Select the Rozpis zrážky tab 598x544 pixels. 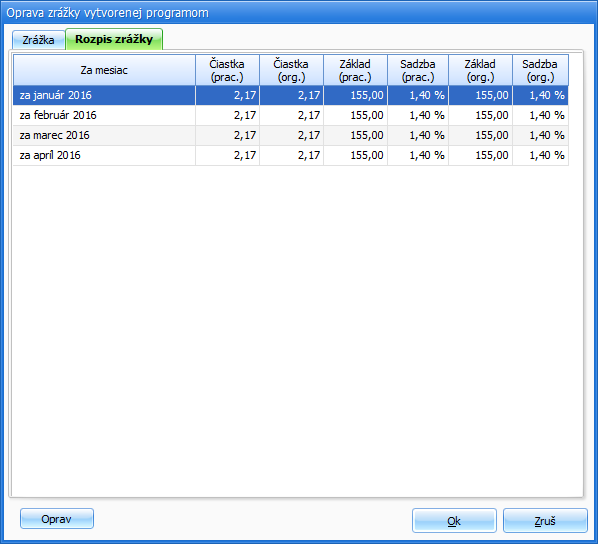coord(114,39)
